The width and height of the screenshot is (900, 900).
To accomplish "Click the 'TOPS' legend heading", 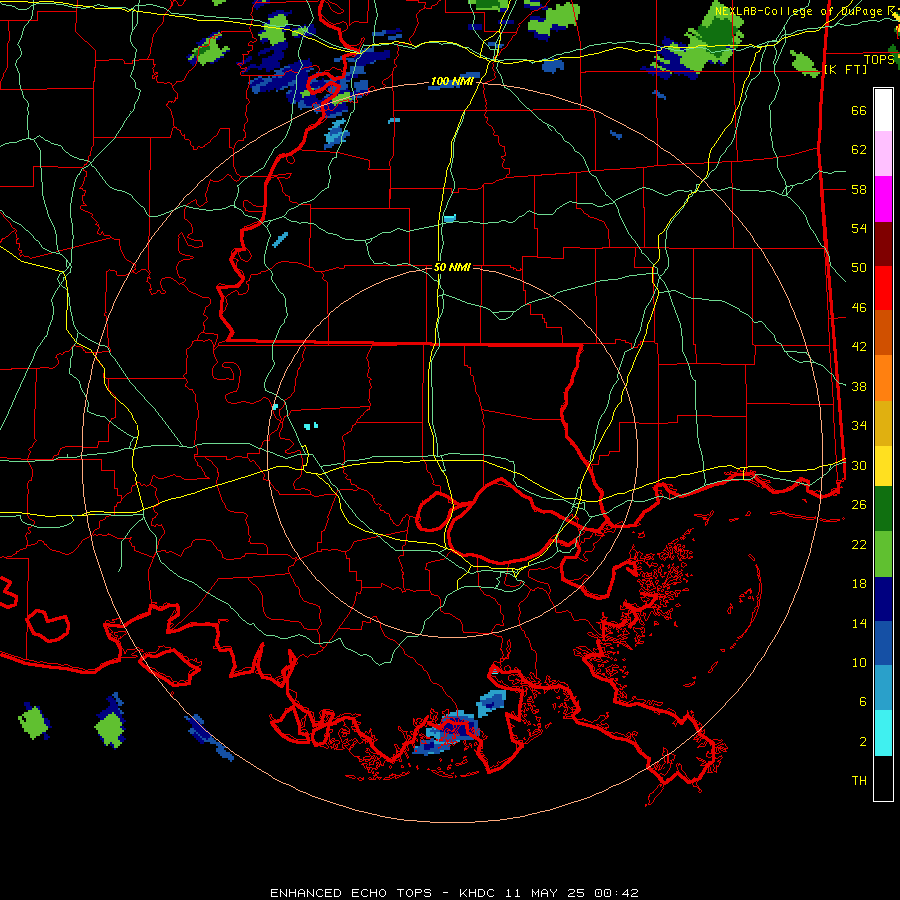I will click(879, 60).
